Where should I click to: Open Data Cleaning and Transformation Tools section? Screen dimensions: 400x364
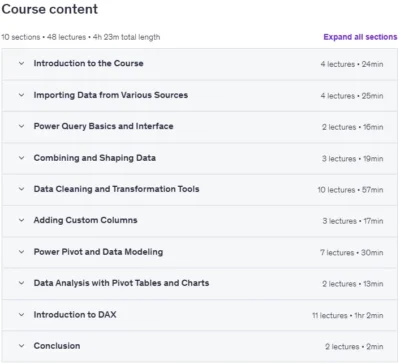coord(116,189)
